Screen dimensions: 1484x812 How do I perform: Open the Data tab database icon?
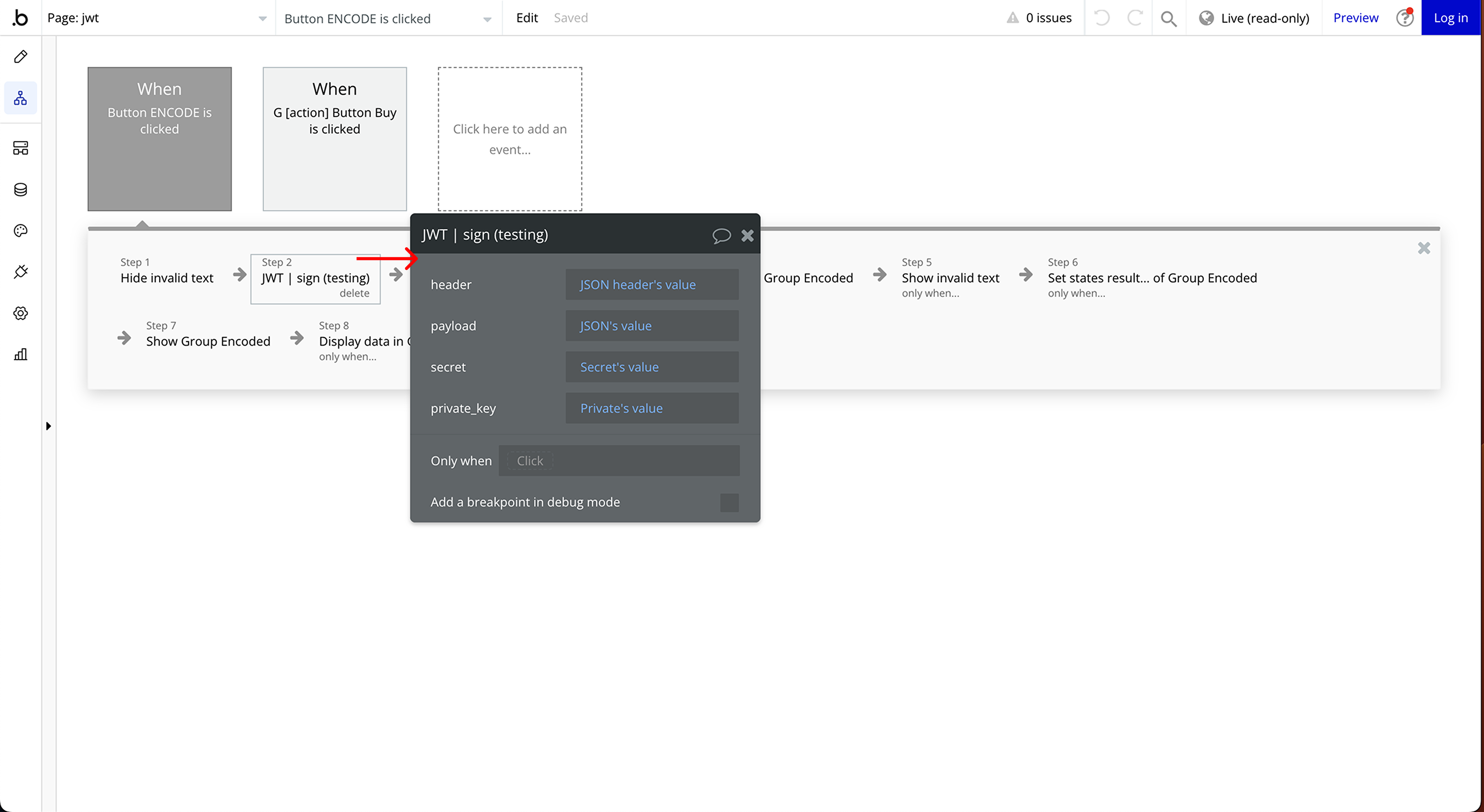coord(21,190)
